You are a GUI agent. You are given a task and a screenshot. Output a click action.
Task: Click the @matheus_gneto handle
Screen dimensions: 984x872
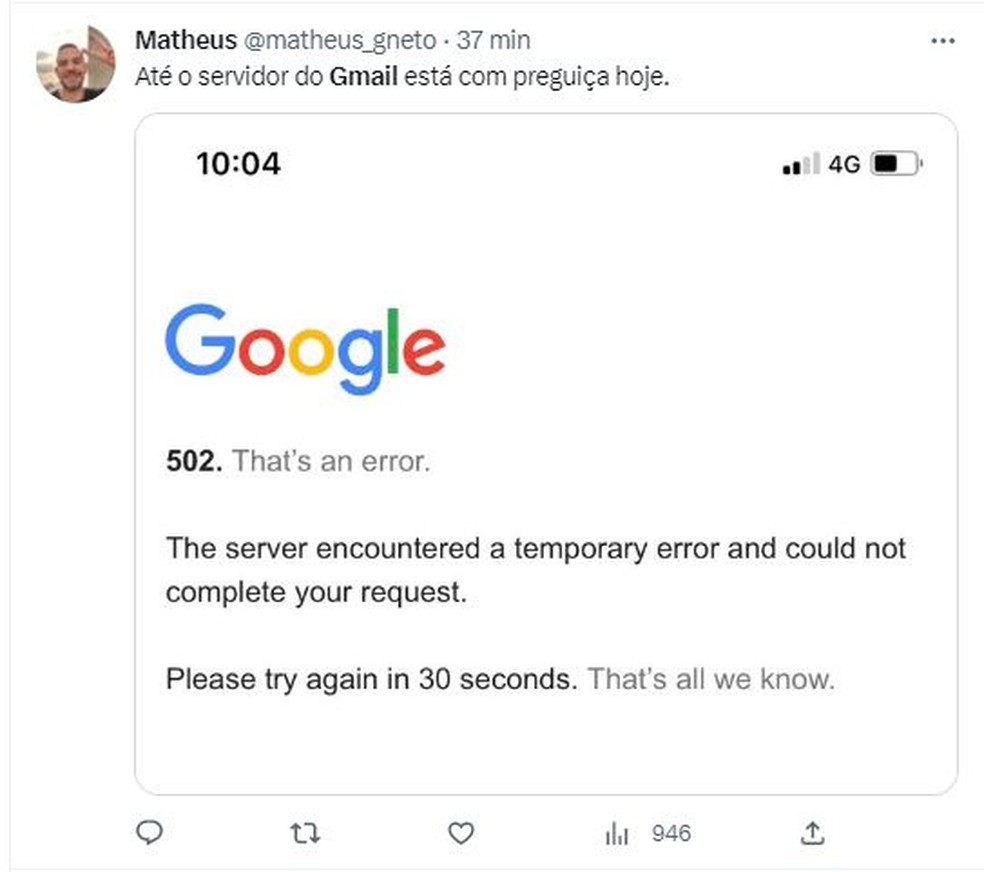[x=340, y=40]
